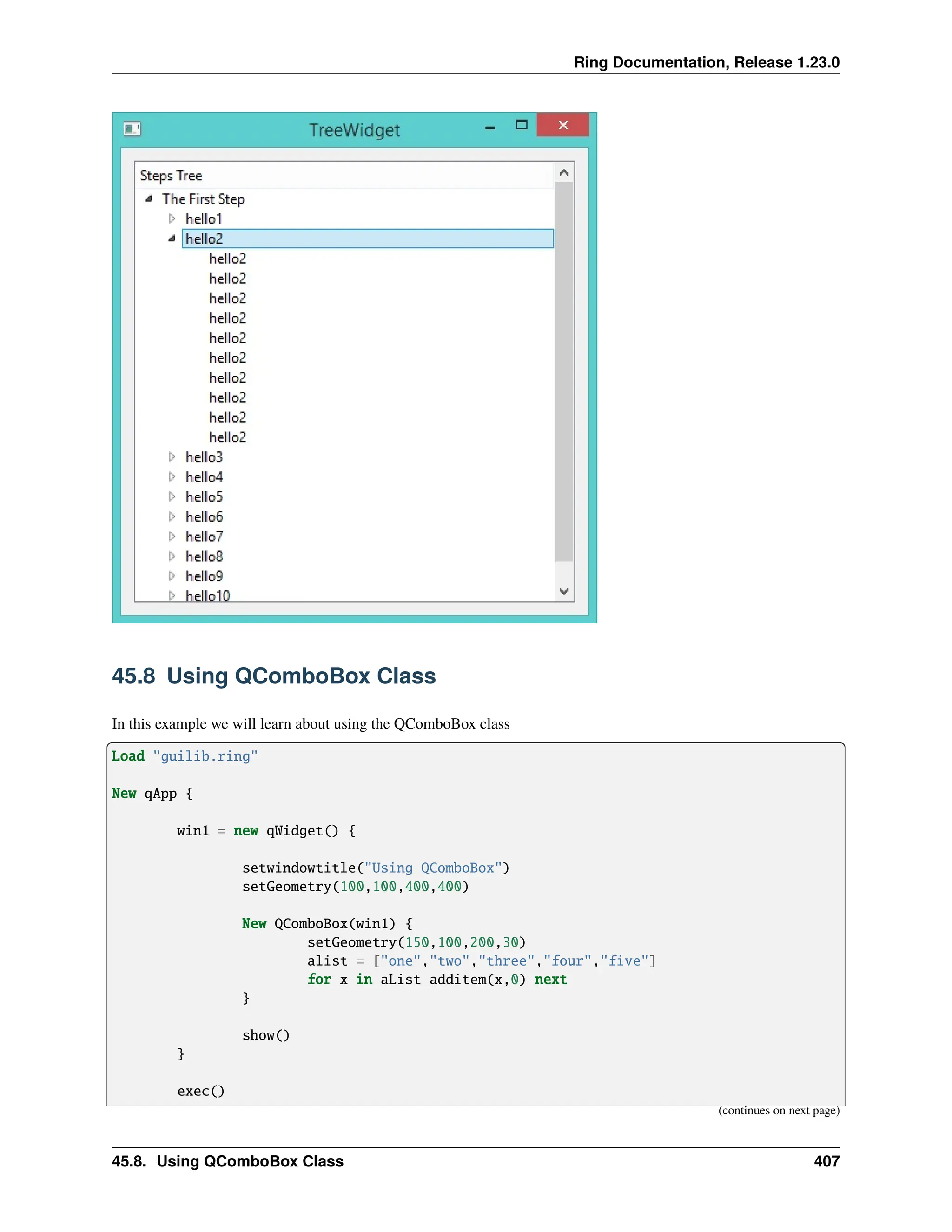This screenshot has height=1232, width=952.
Task: Click the (continues on next page) note
Action: (779, 1110)
